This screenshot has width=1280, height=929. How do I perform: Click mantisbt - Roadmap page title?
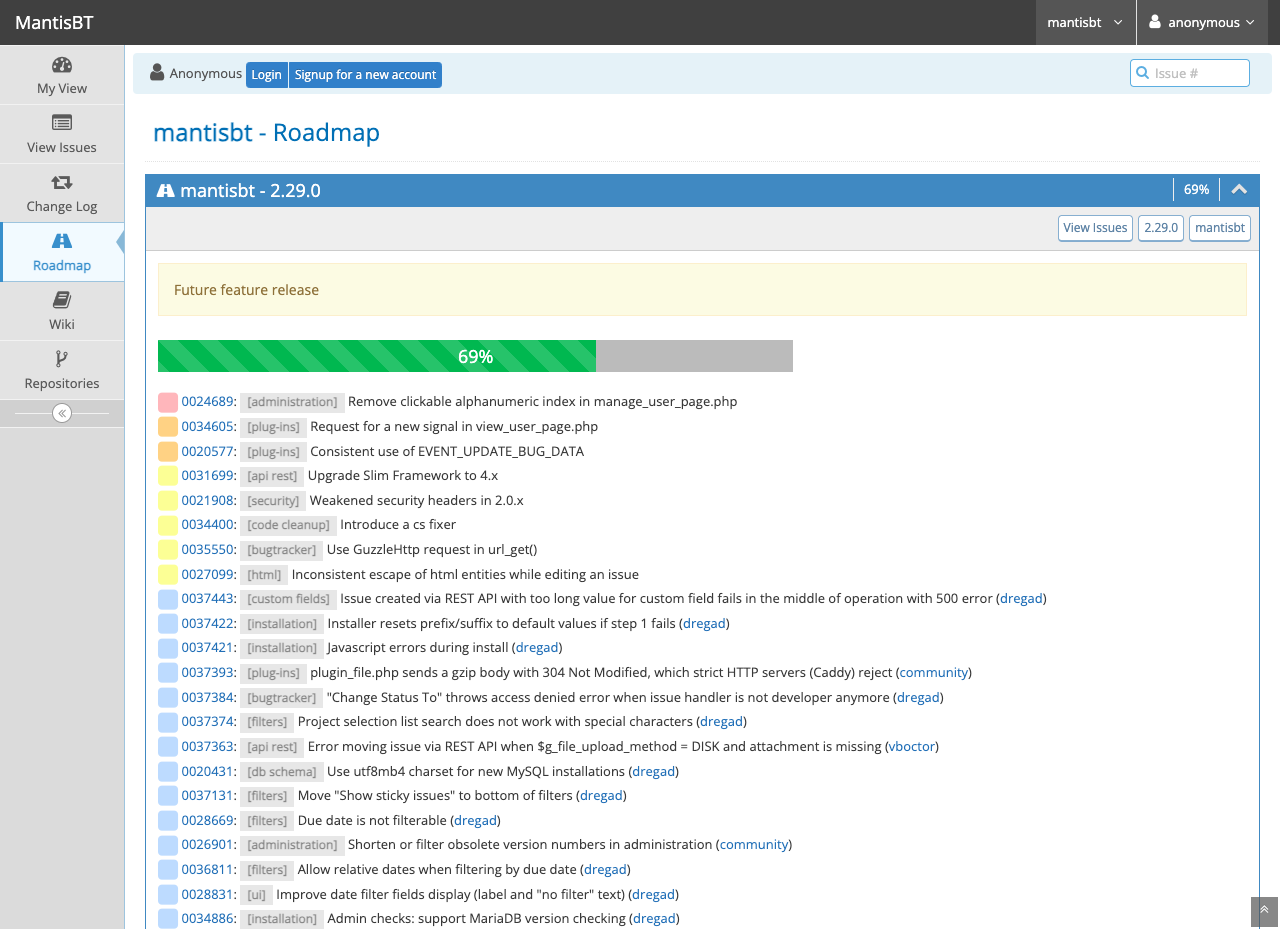coord(266,132)
